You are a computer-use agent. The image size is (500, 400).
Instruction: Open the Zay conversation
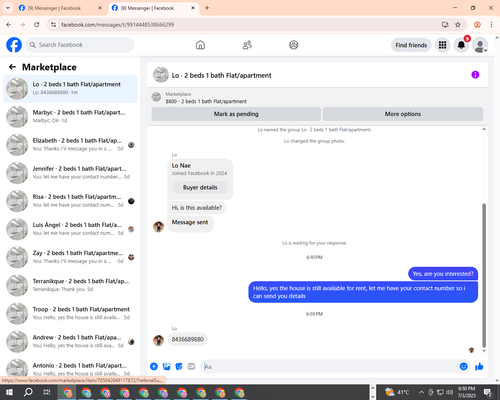pos(70,257)
